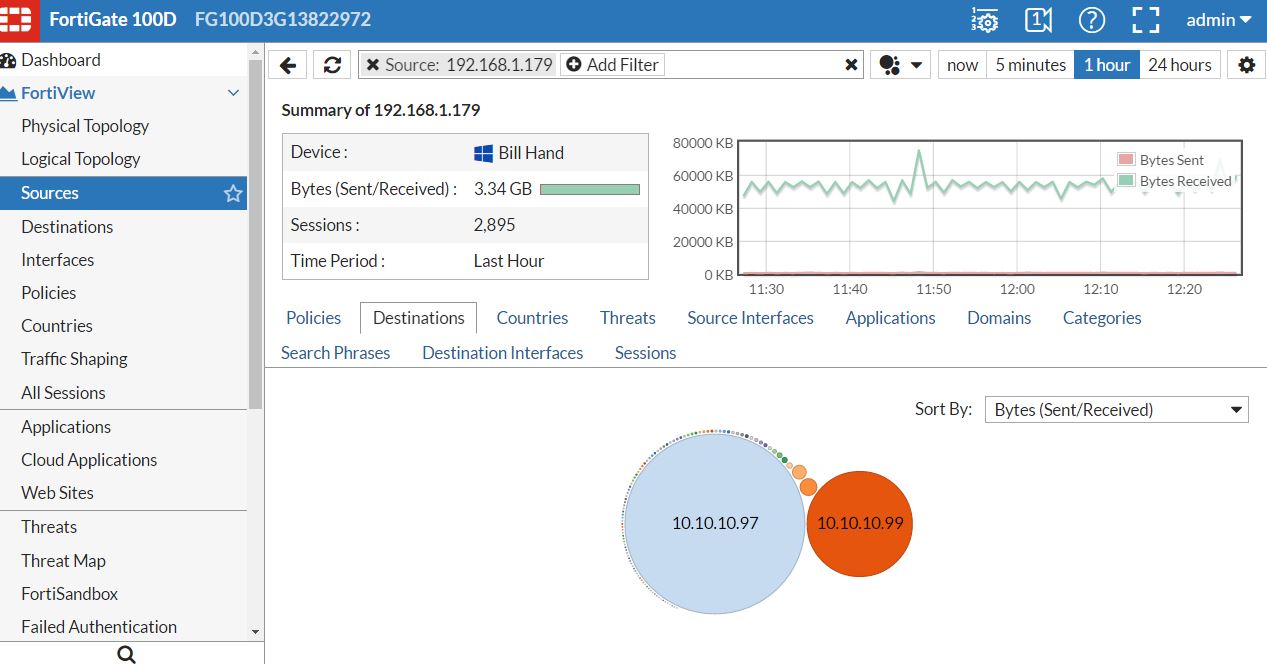Go back using the arrow button
The width and height of the screenshot is (1267, 664).
coord(288,65)
